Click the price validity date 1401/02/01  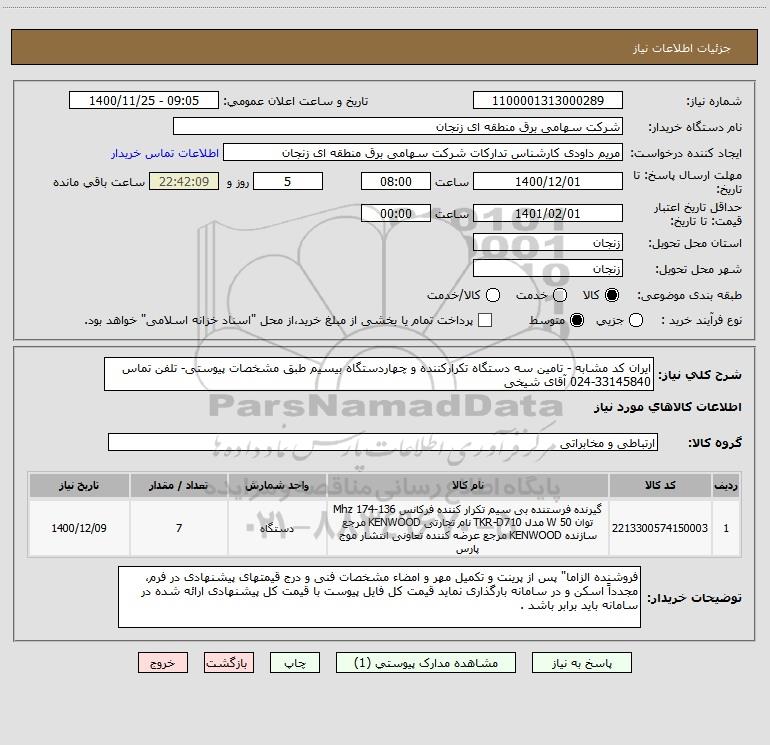(548, 213)
